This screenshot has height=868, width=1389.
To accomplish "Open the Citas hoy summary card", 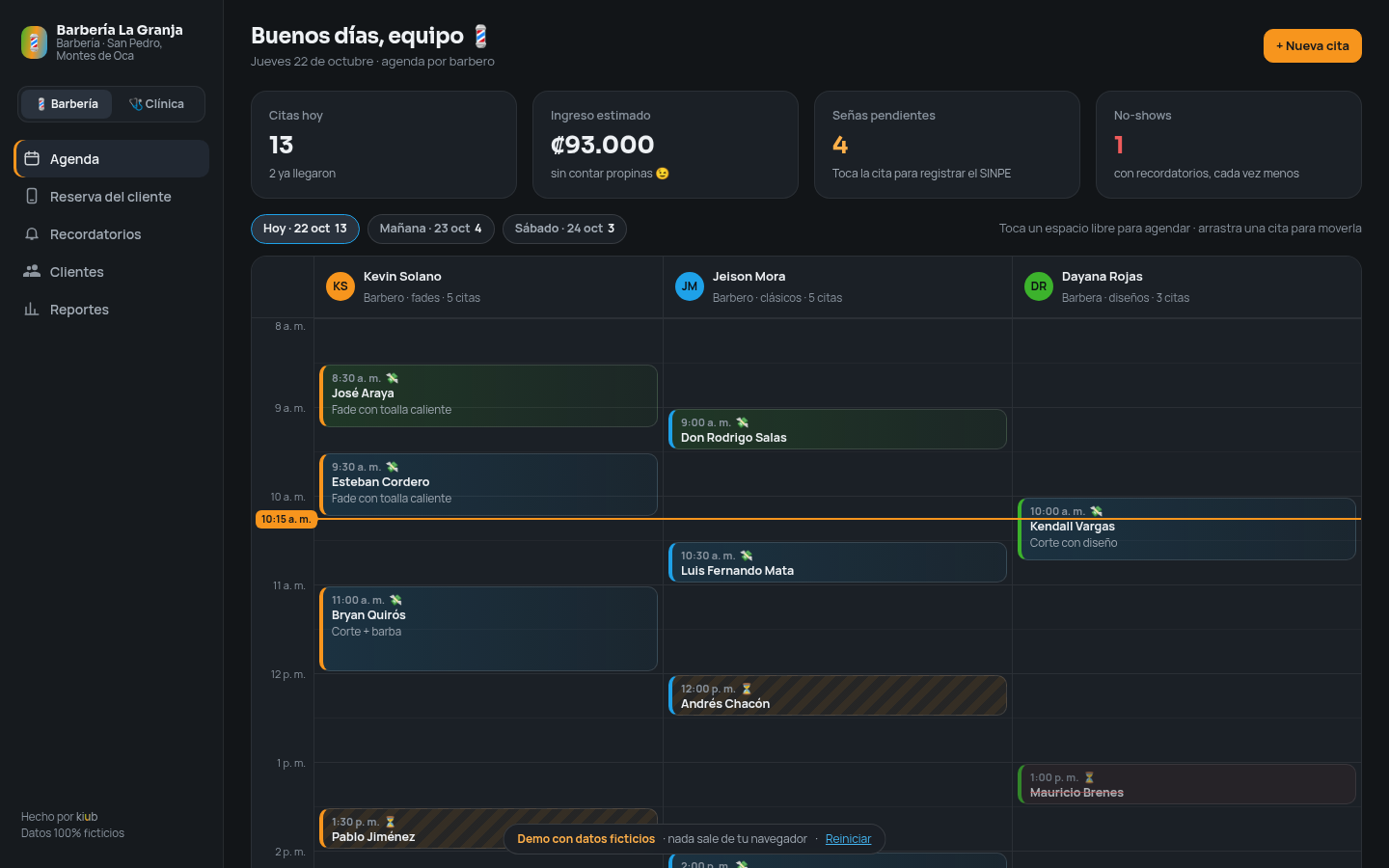I will click(384, 145).
